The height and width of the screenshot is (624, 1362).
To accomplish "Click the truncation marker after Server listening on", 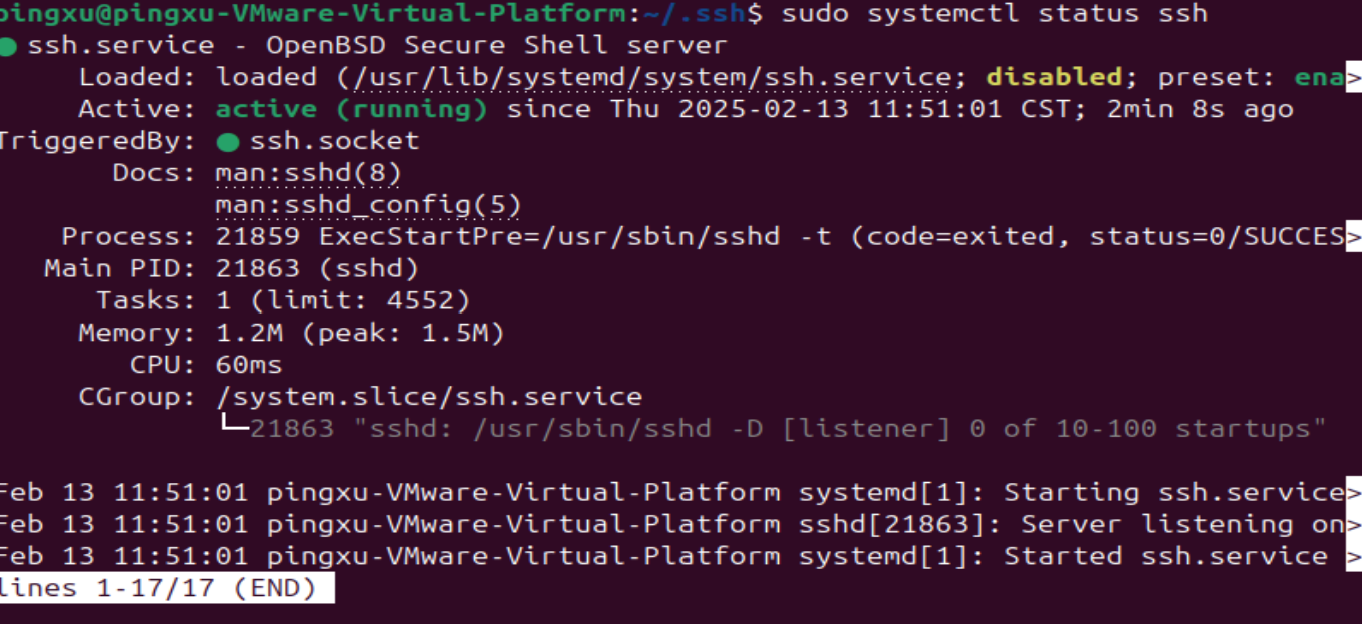I will pyautogui.click(x=1354, y=525).
